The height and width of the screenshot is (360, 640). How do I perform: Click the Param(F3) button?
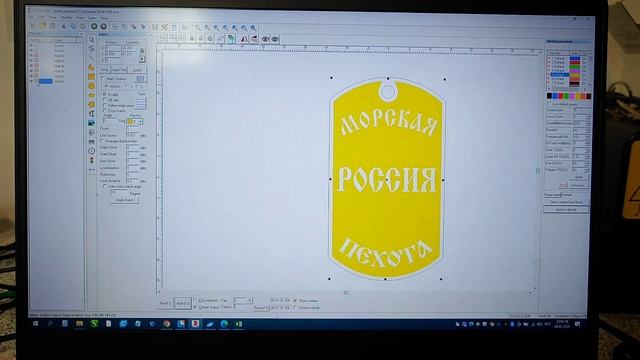tap(261, 308)
